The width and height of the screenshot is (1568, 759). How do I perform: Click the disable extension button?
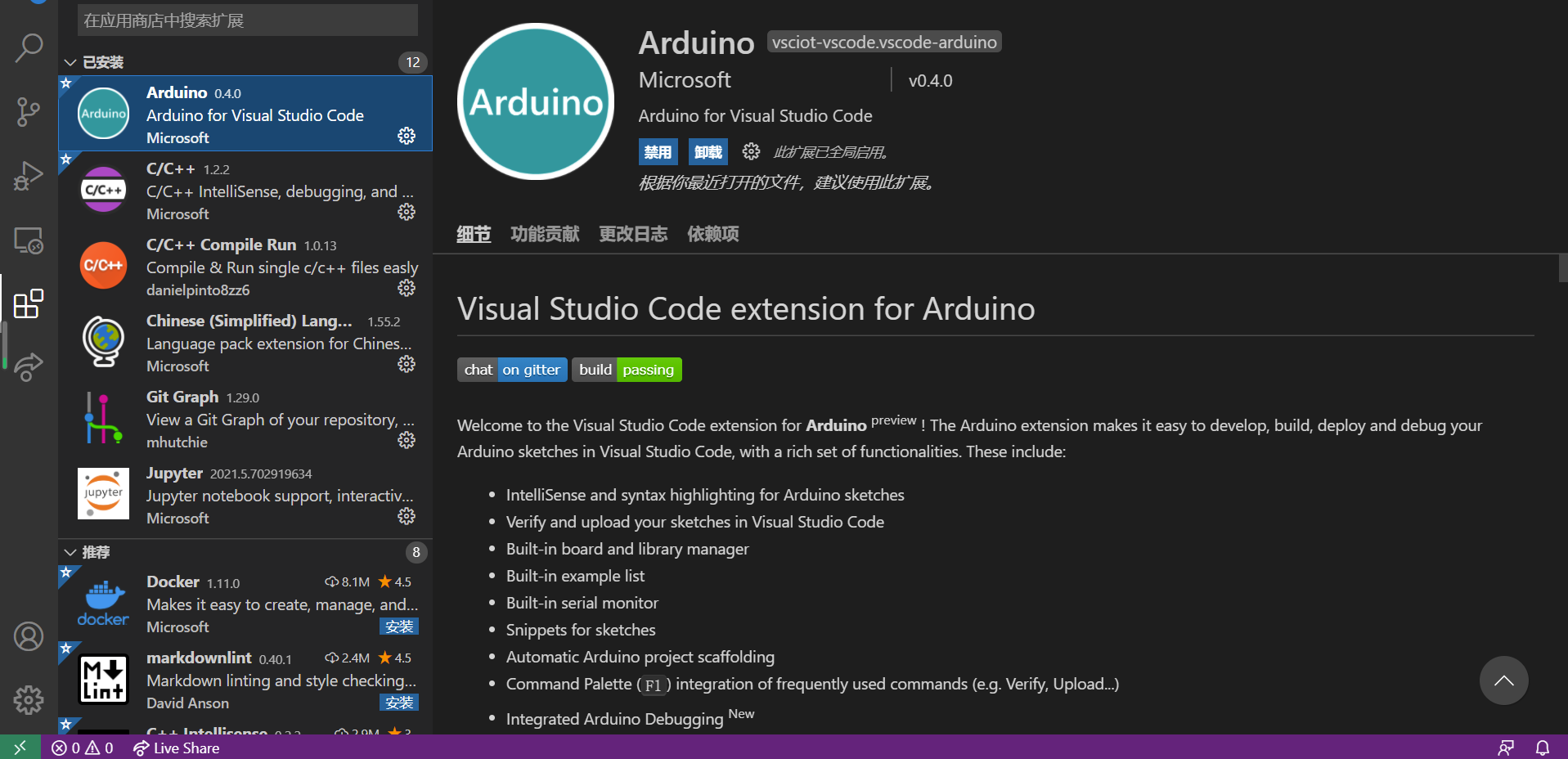pos(658,152)
